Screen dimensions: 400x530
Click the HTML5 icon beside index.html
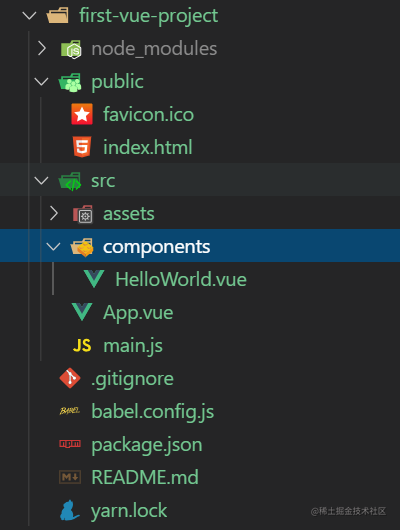tap(82, 147)
